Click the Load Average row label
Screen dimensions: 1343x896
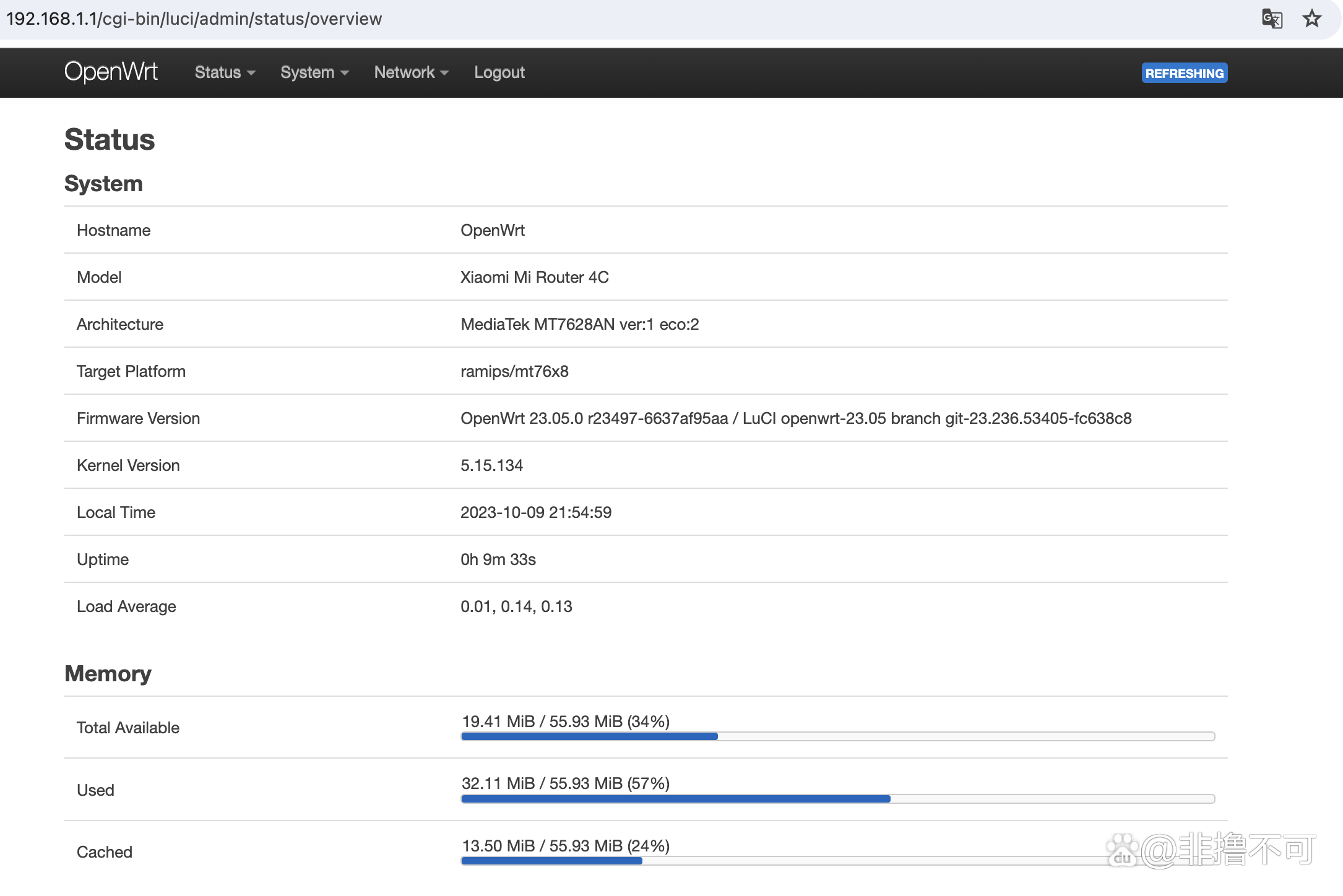126,606
